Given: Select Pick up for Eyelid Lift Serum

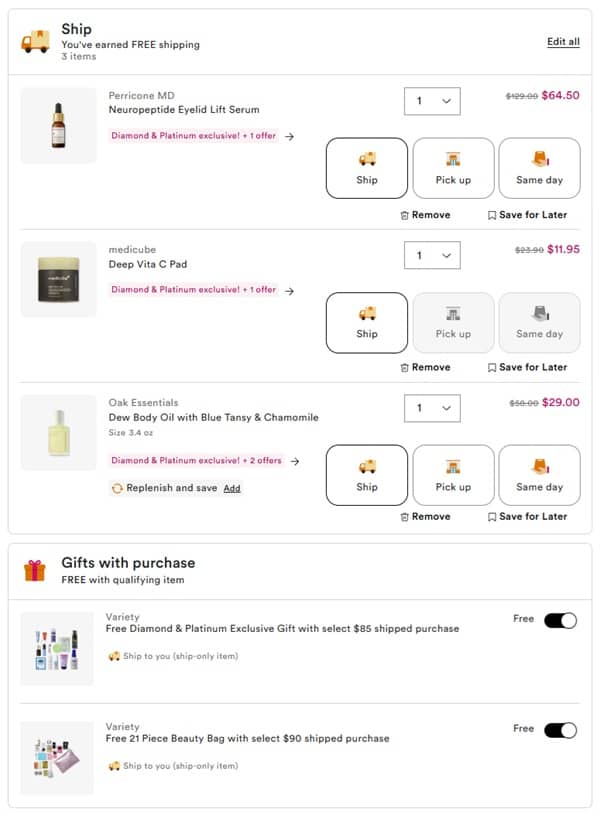Looking at the screenshot, I should pyautogui.click(x=453, y=168).
